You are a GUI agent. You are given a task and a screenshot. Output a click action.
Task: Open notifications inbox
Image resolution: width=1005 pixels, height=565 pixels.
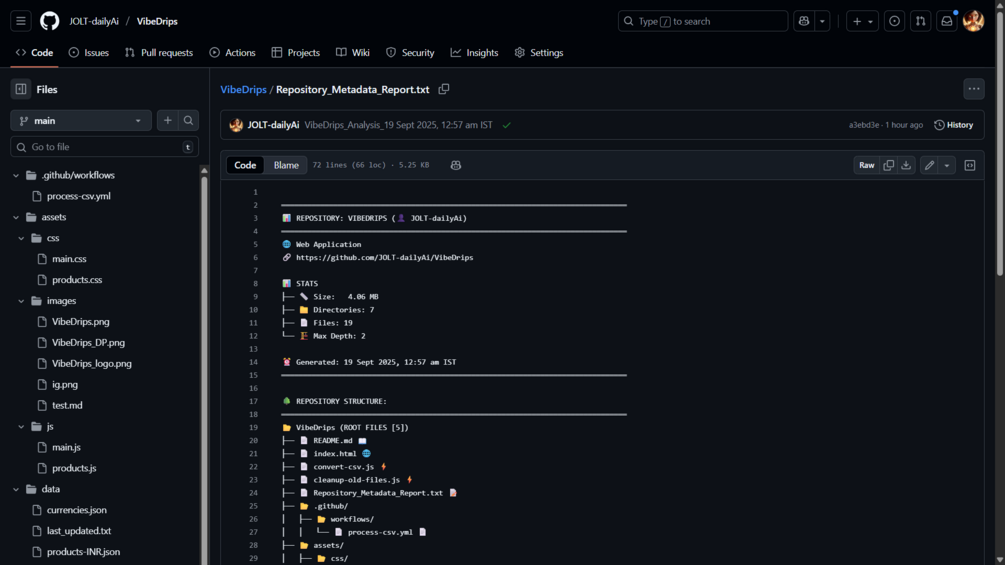pos(947,21)
